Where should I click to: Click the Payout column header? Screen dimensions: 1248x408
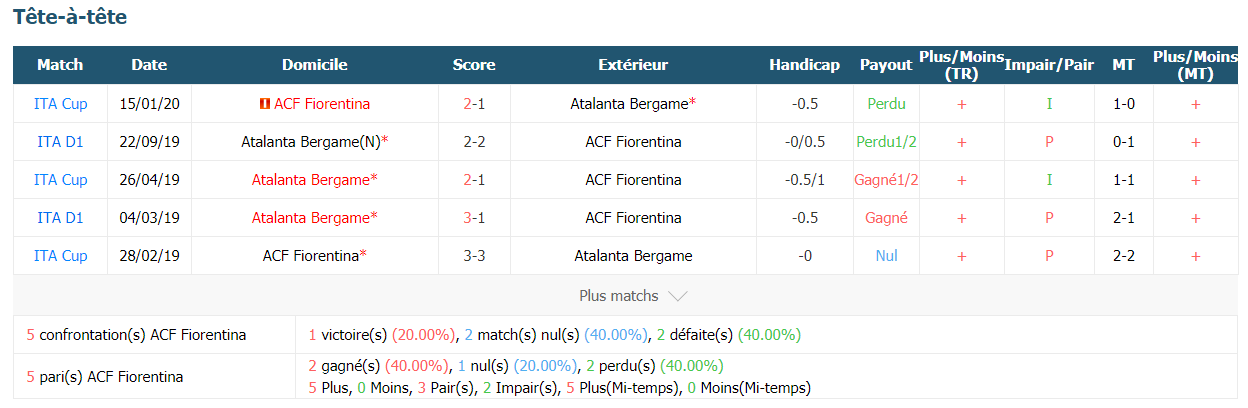[886, 65]
